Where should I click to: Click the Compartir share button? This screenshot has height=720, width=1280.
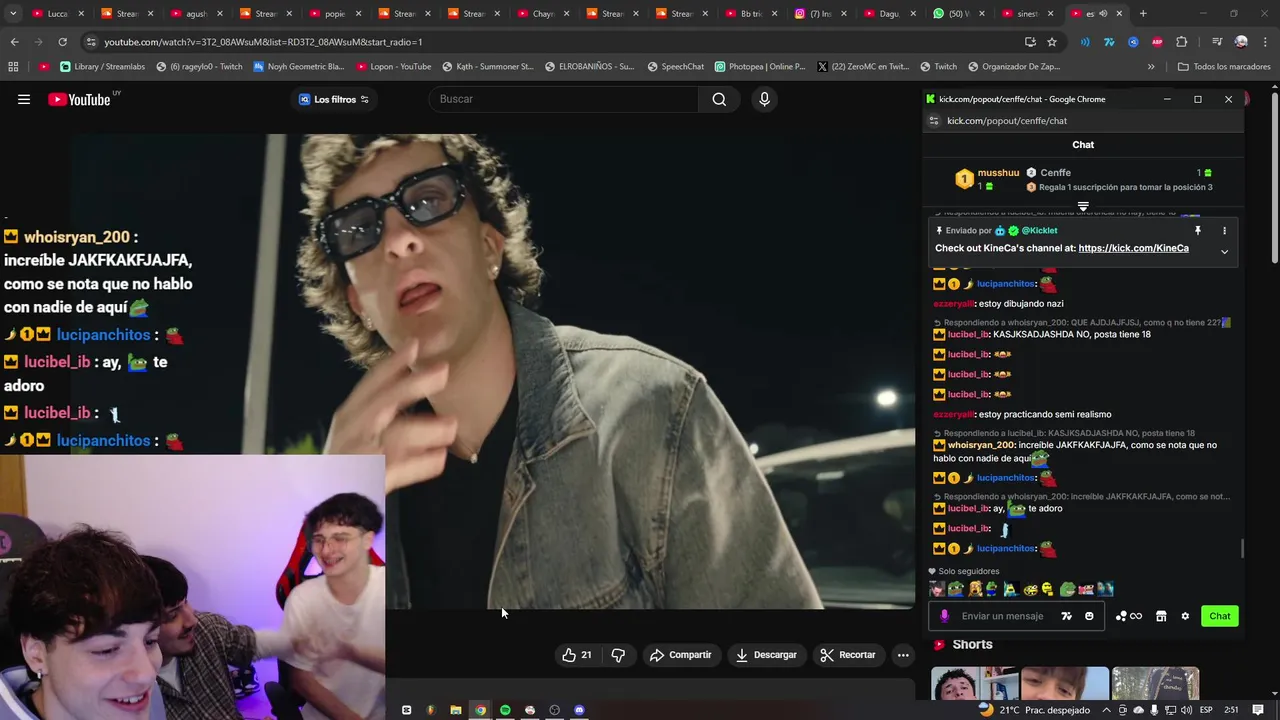[x=680, y=655]
